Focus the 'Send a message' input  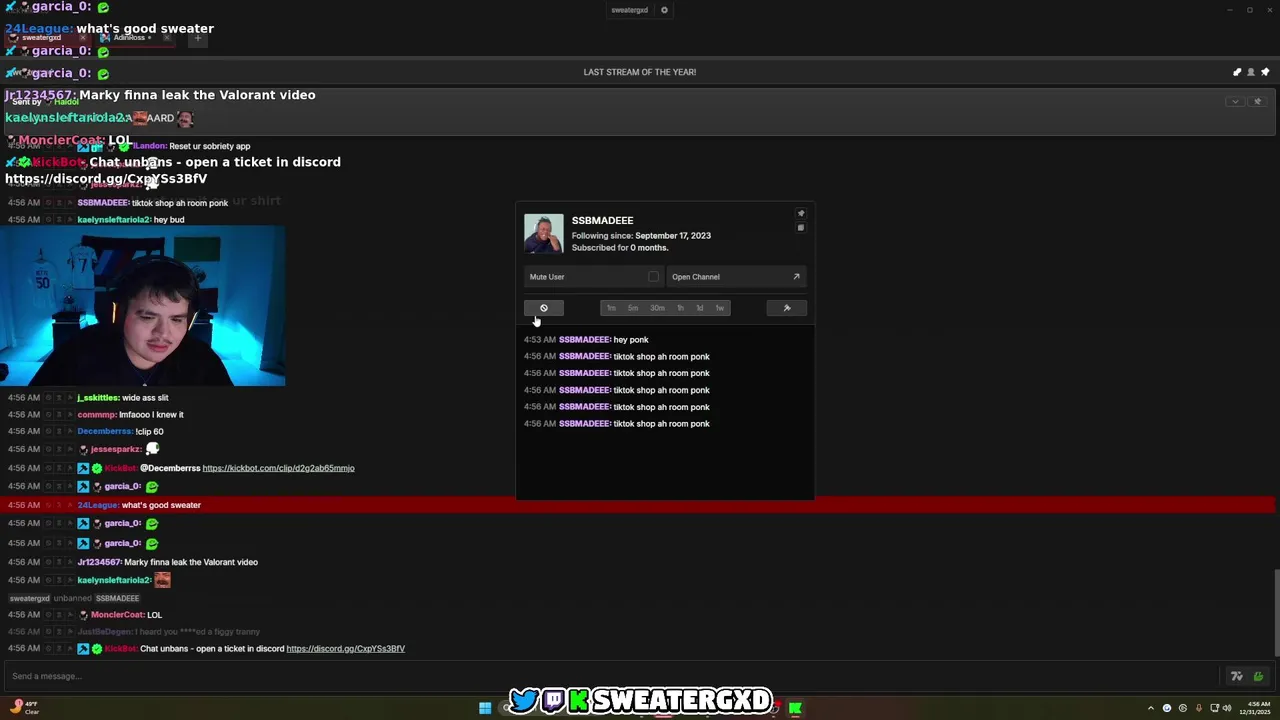[610, 676]
